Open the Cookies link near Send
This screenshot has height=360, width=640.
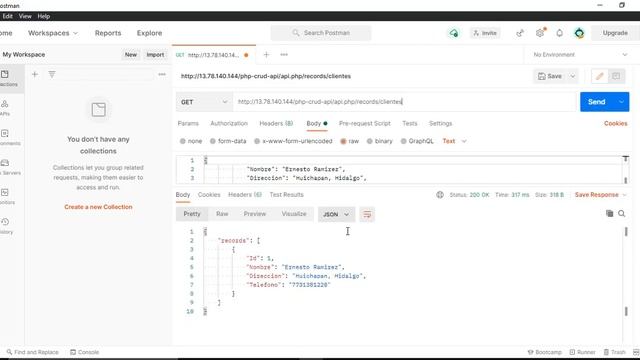616,123
